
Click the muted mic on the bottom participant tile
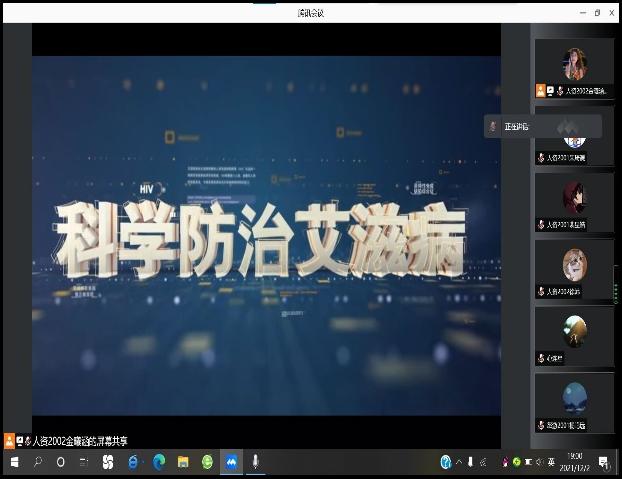coord(541,424)
